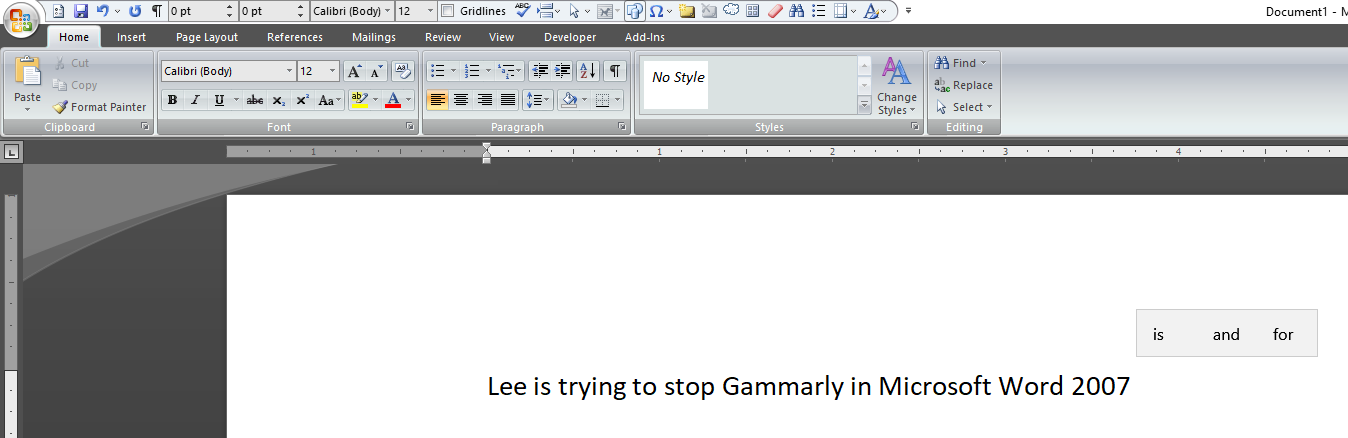Select the No Style gallery item

click(677, 84)
